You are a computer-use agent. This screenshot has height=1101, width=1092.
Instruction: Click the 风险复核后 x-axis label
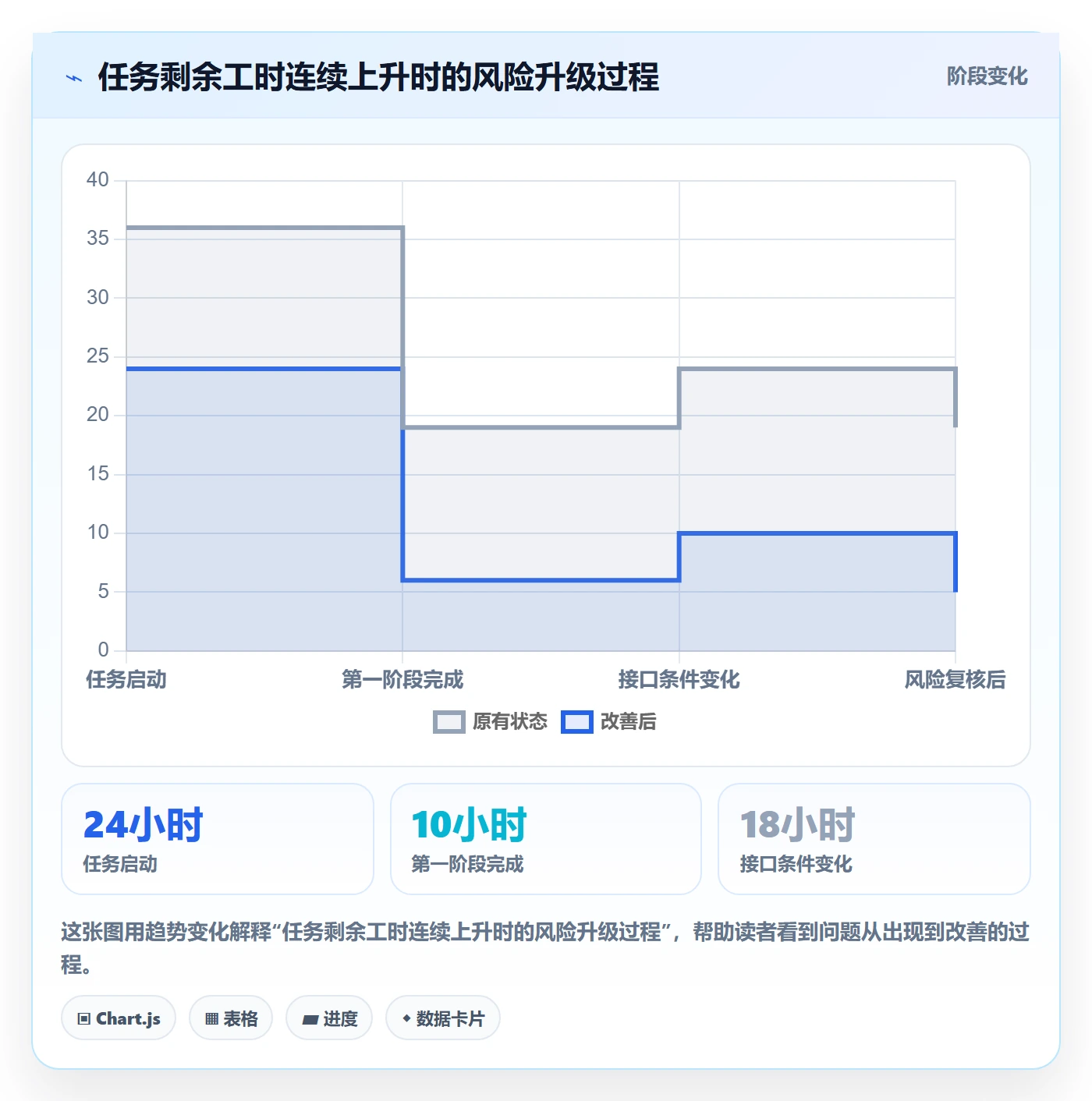955,680
